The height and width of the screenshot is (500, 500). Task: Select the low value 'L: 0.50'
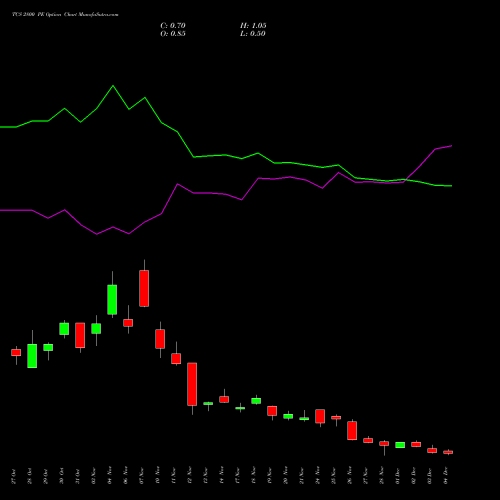point(253,34)
